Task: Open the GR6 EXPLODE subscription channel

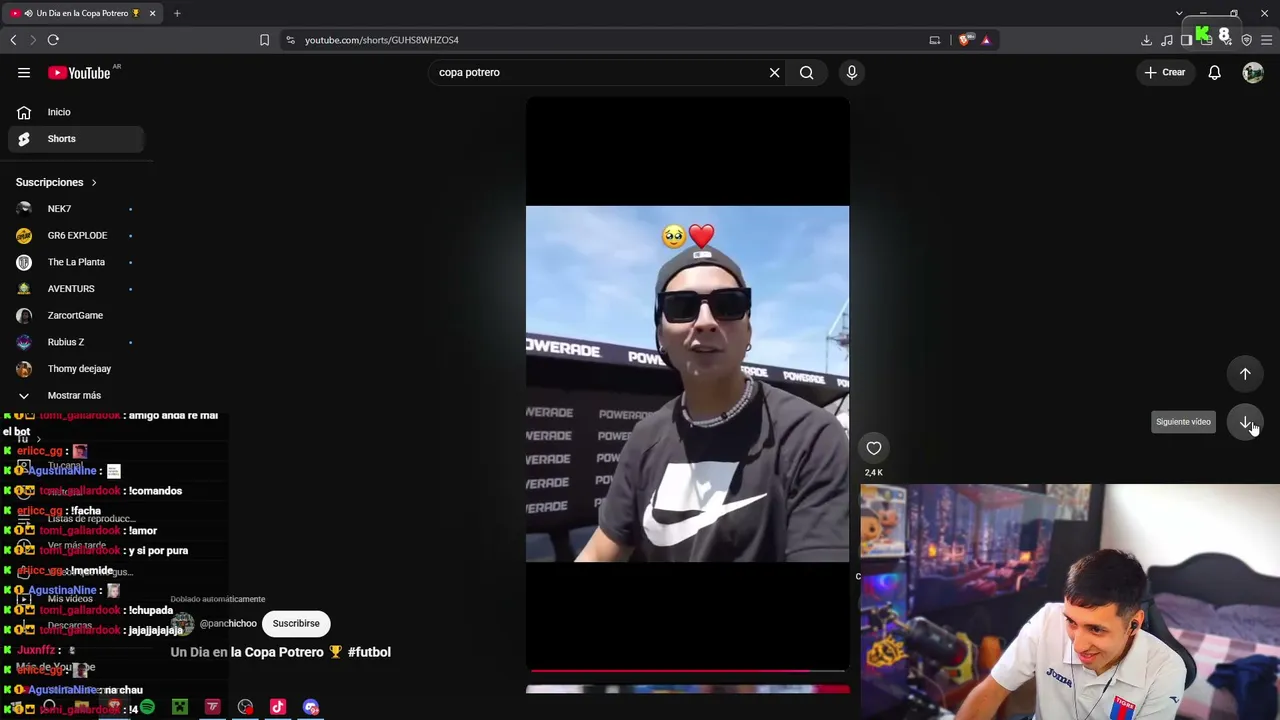Action: (76, 235)
